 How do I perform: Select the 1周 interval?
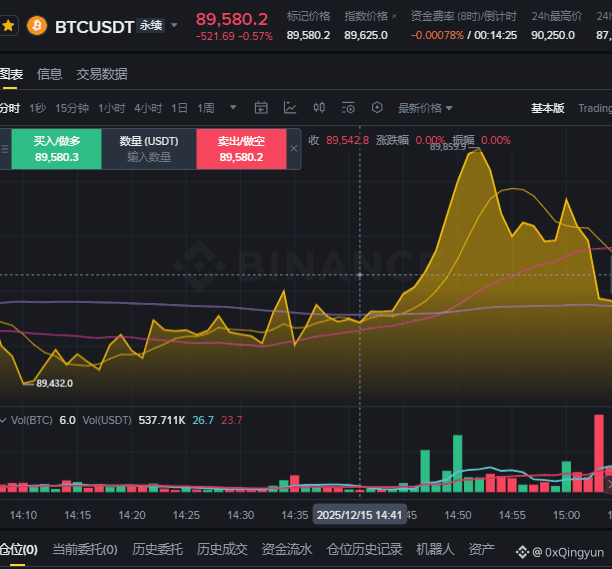point(206,108)
